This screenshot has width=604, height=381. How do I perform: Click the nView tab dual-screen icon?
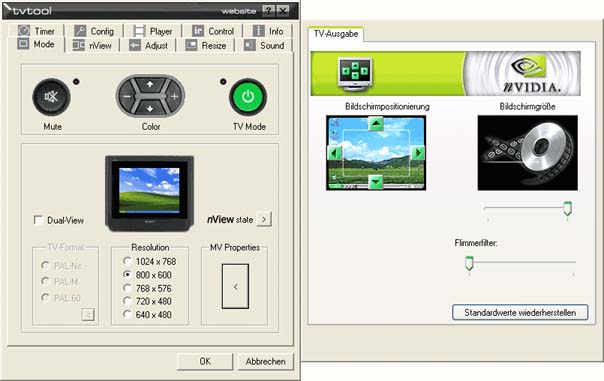click(x=79, y=45)
